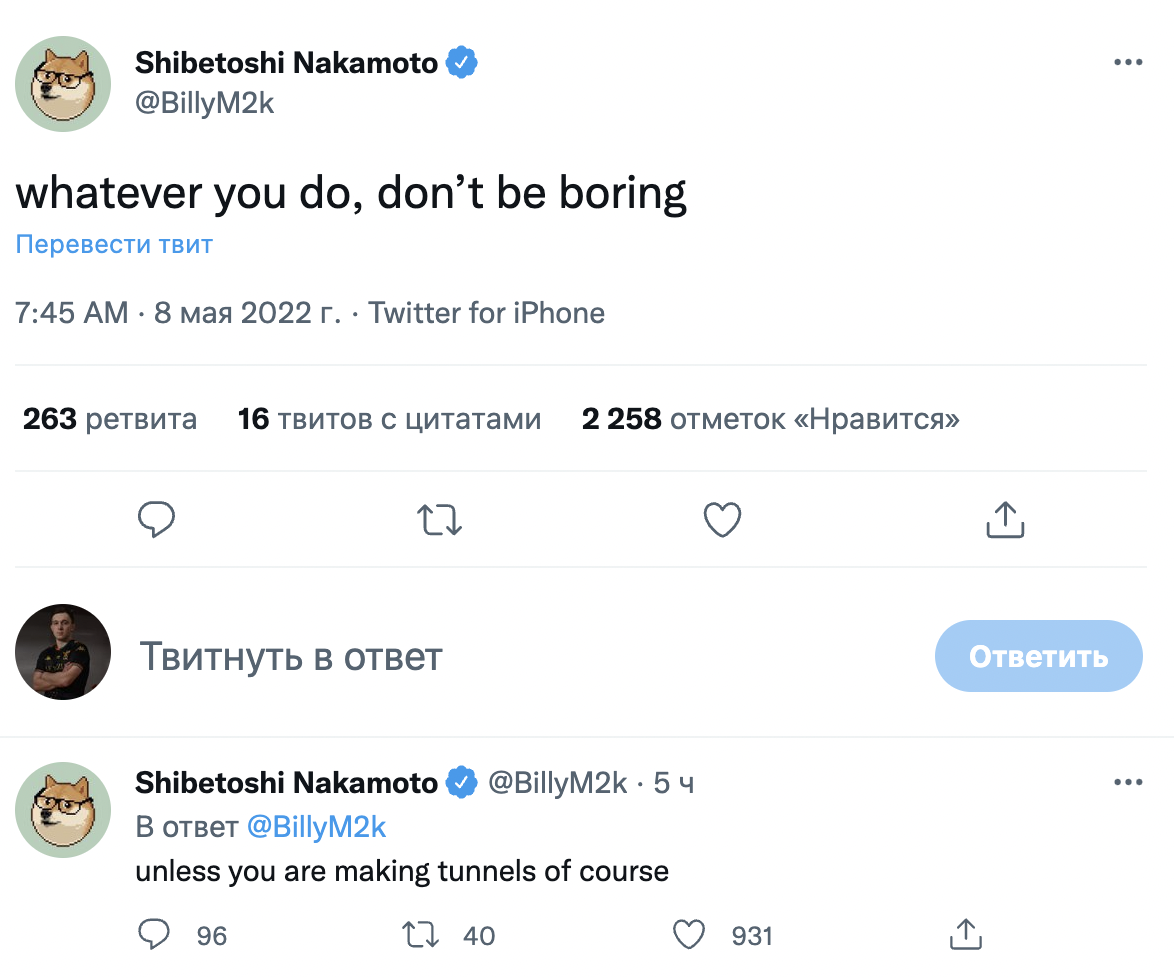1174x978 pixels.
Task: Share the reply tweet via its share icon
Action: coord(965,934)
